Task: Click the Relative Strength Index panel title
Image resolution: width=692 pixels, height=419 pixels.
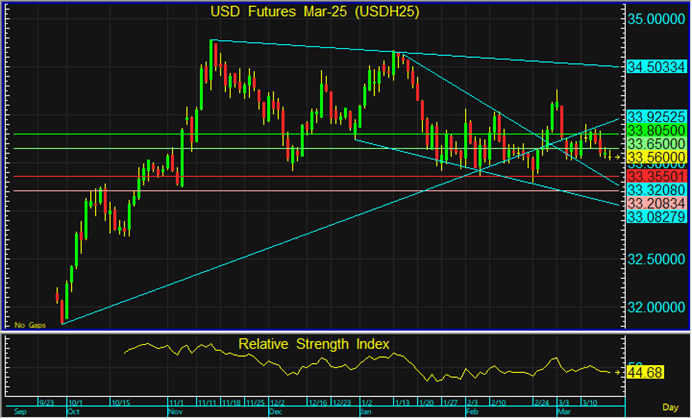Action: pyautogui.click(x=314, y=344)
